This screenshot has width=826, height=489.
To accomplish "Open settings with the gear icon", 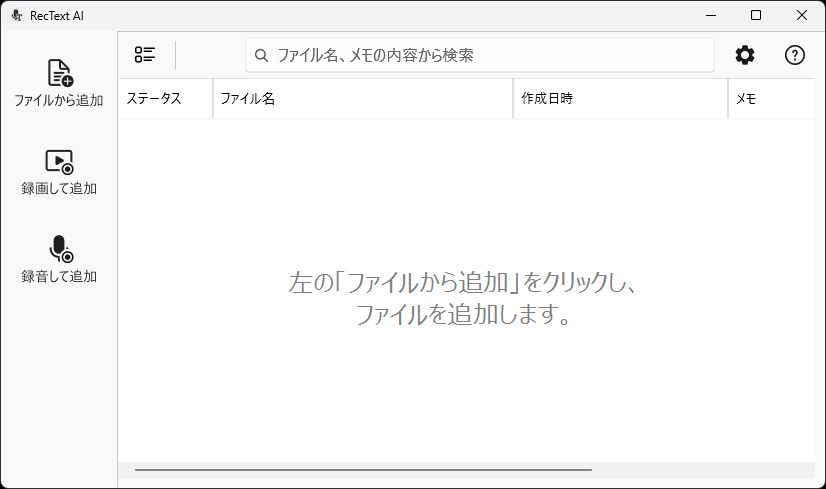I will pos(745,55).
